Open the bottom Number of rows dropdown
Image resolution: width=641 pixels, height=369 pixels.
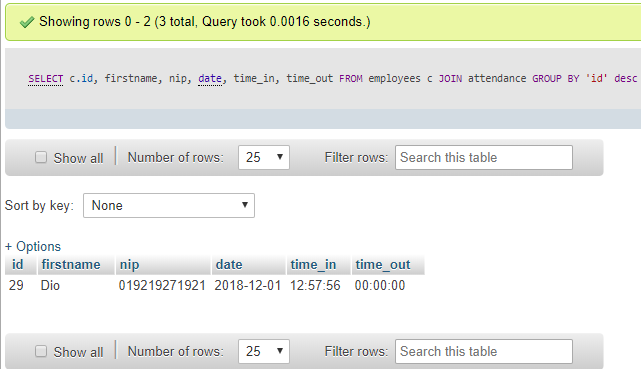264,351
